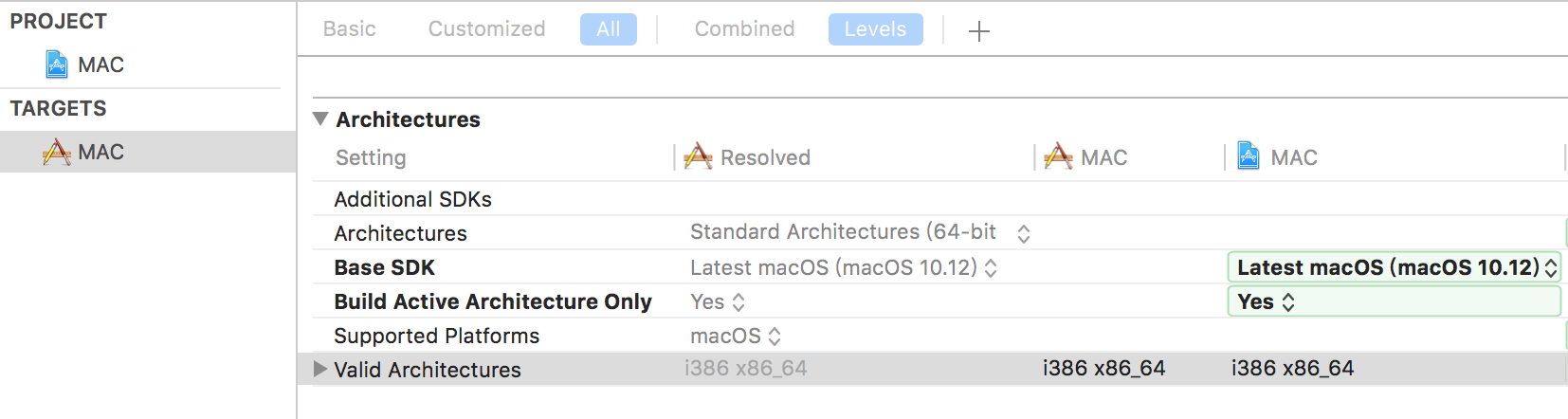
Task: Open resolved Architectures standard popup
Action: click(x=859, y=232)
